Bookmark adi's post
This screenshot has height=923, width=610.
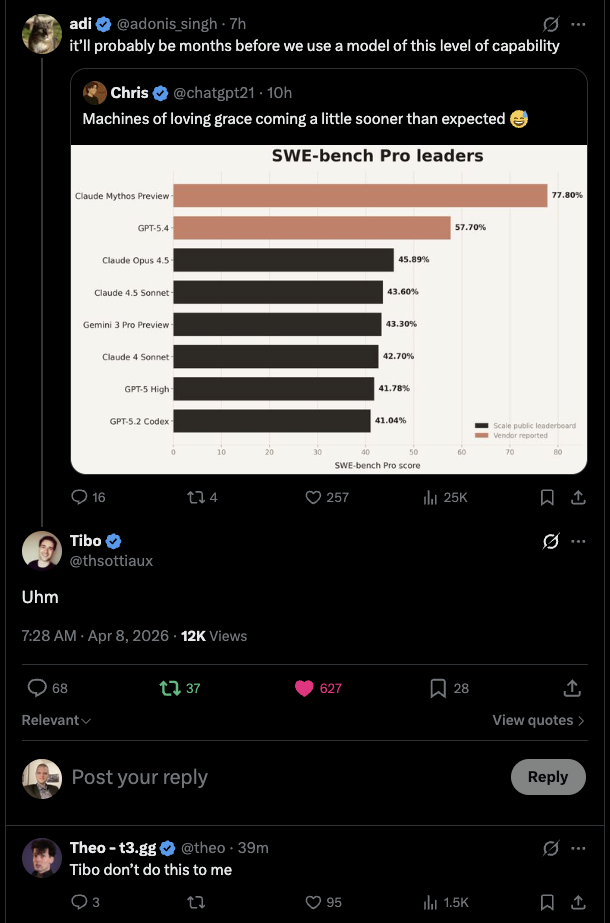click(x=547, y=498)
